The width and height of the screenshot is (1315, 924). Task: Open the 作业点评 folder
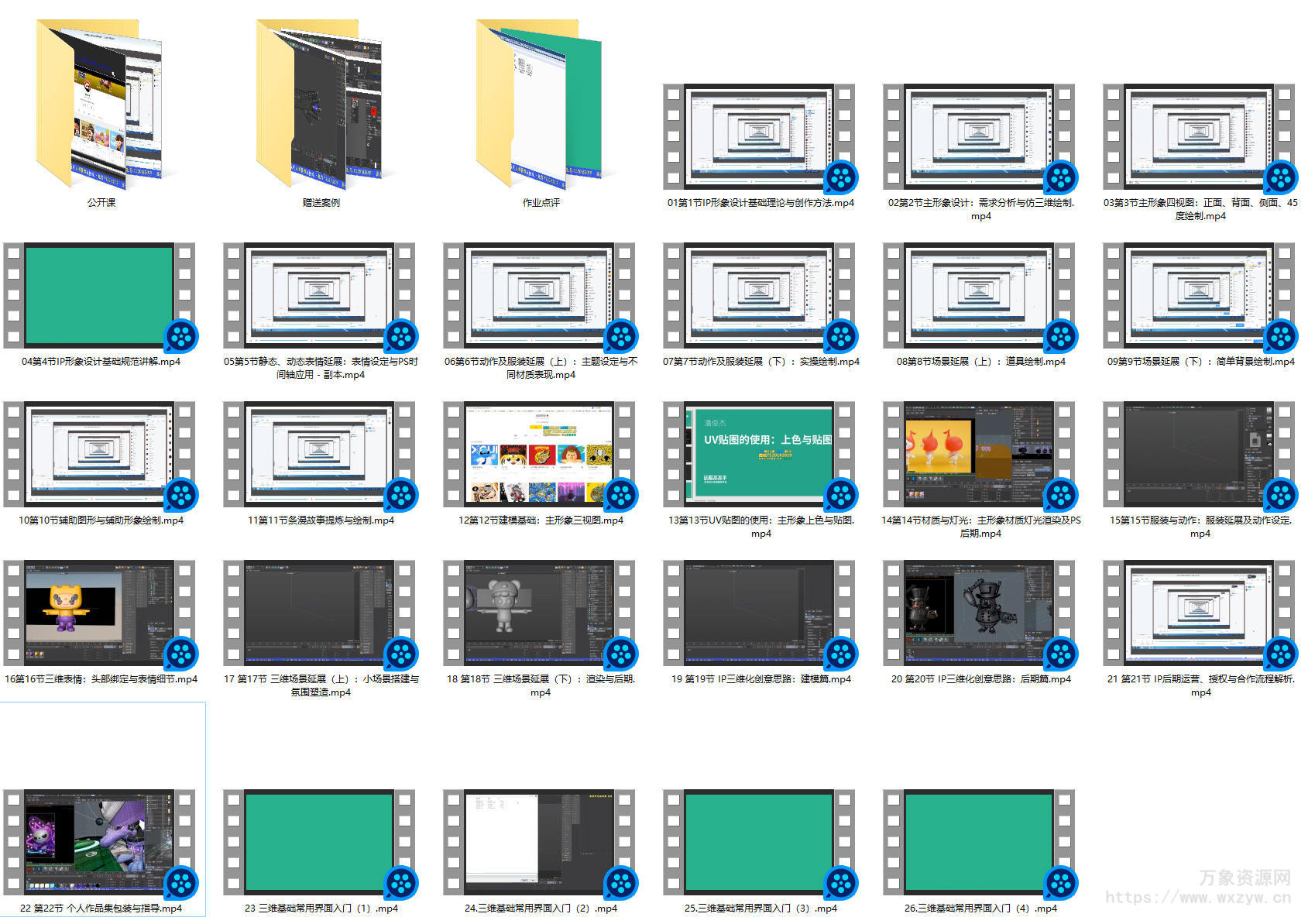(541, 105)
